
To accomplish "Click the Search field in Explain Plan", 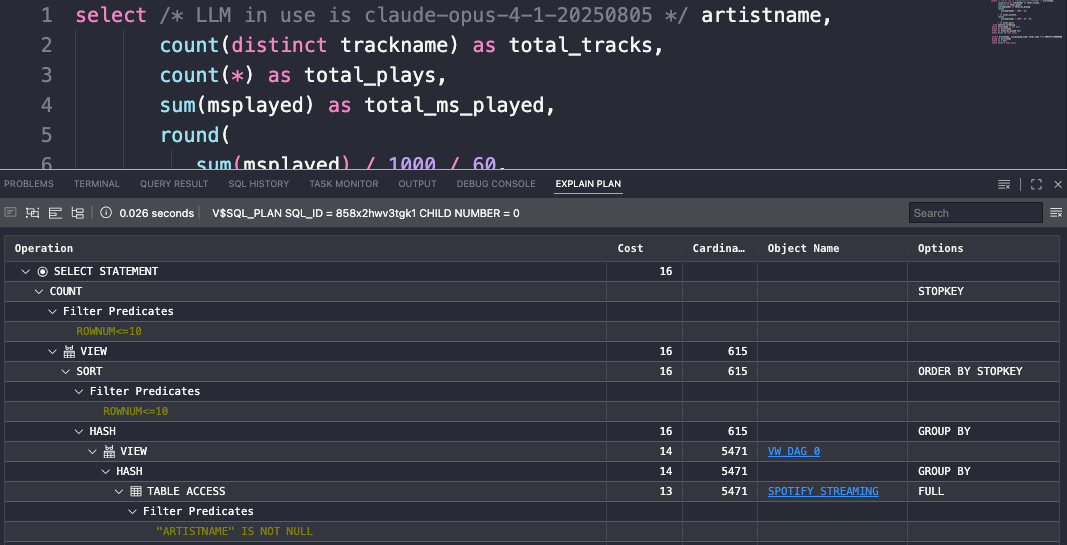I will point(975,213).
